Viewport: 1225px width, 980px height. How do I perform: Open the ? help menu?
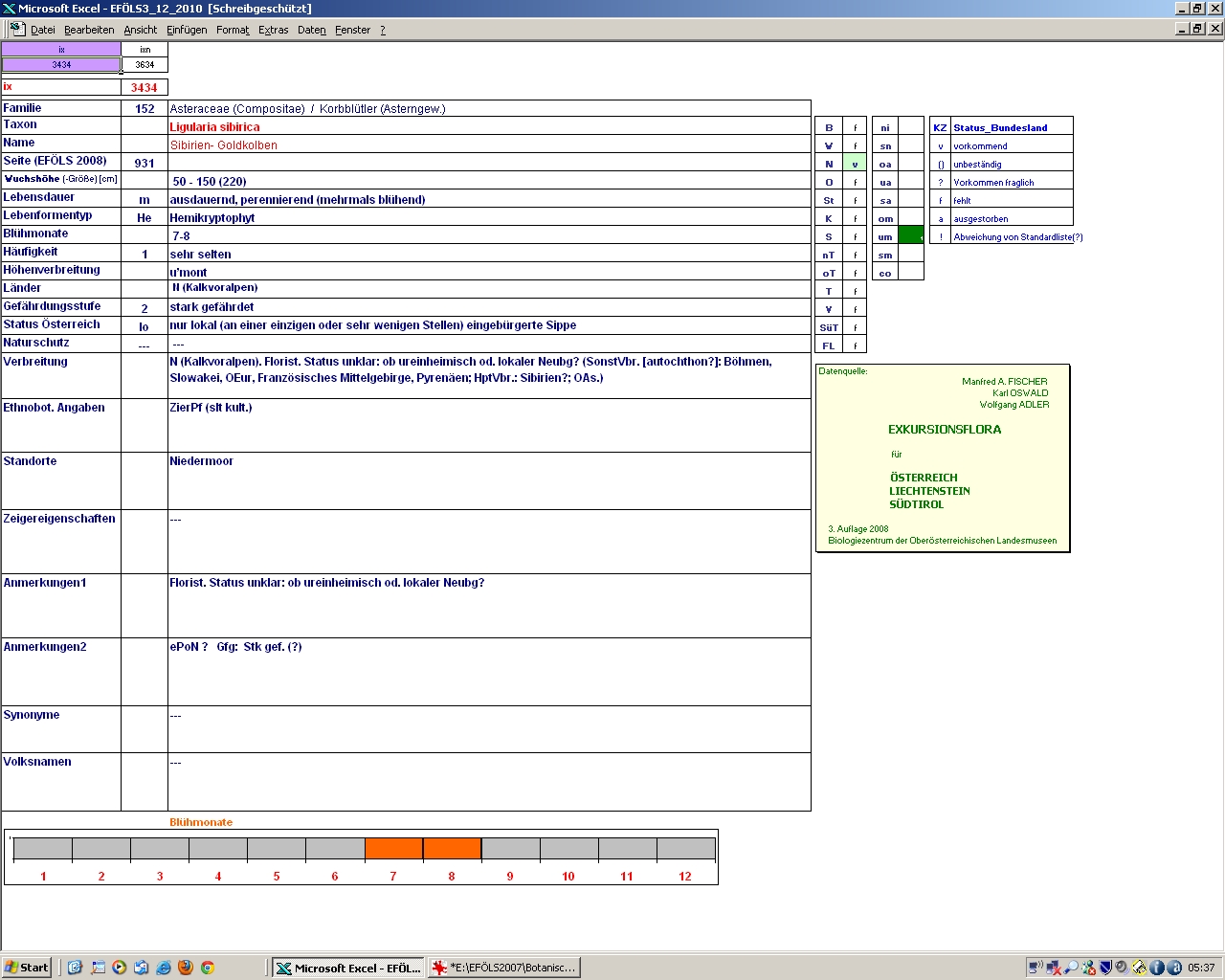tap(383, 30)
